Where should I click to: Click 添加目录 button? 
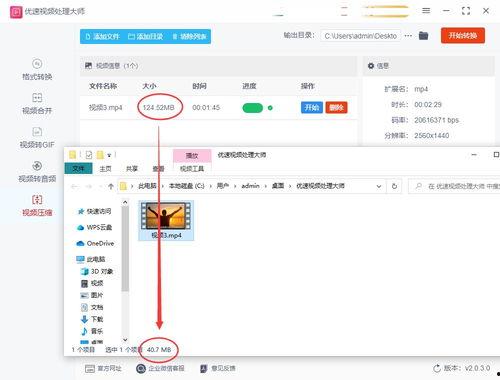(146, 37)
